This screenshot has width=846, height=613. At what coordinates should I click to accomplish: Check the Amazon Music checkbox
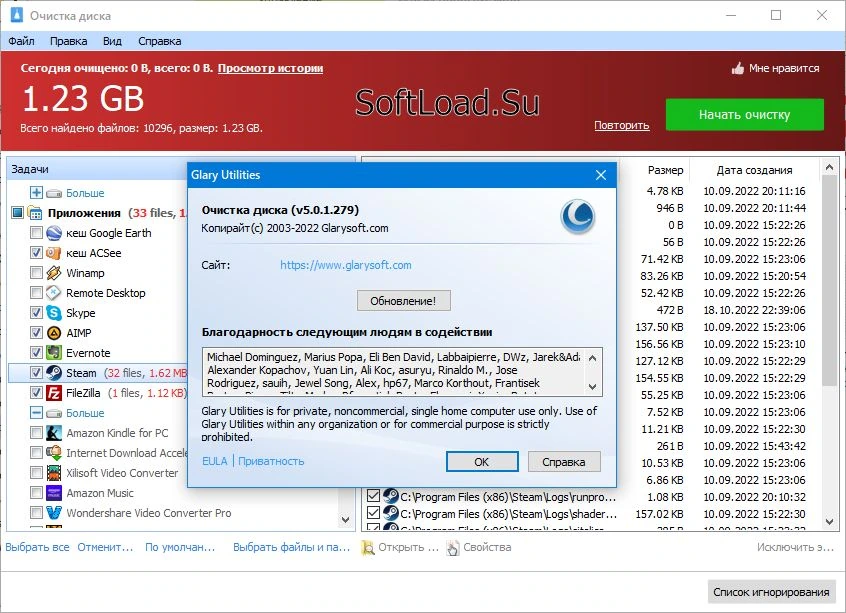[x=36, y=493]
